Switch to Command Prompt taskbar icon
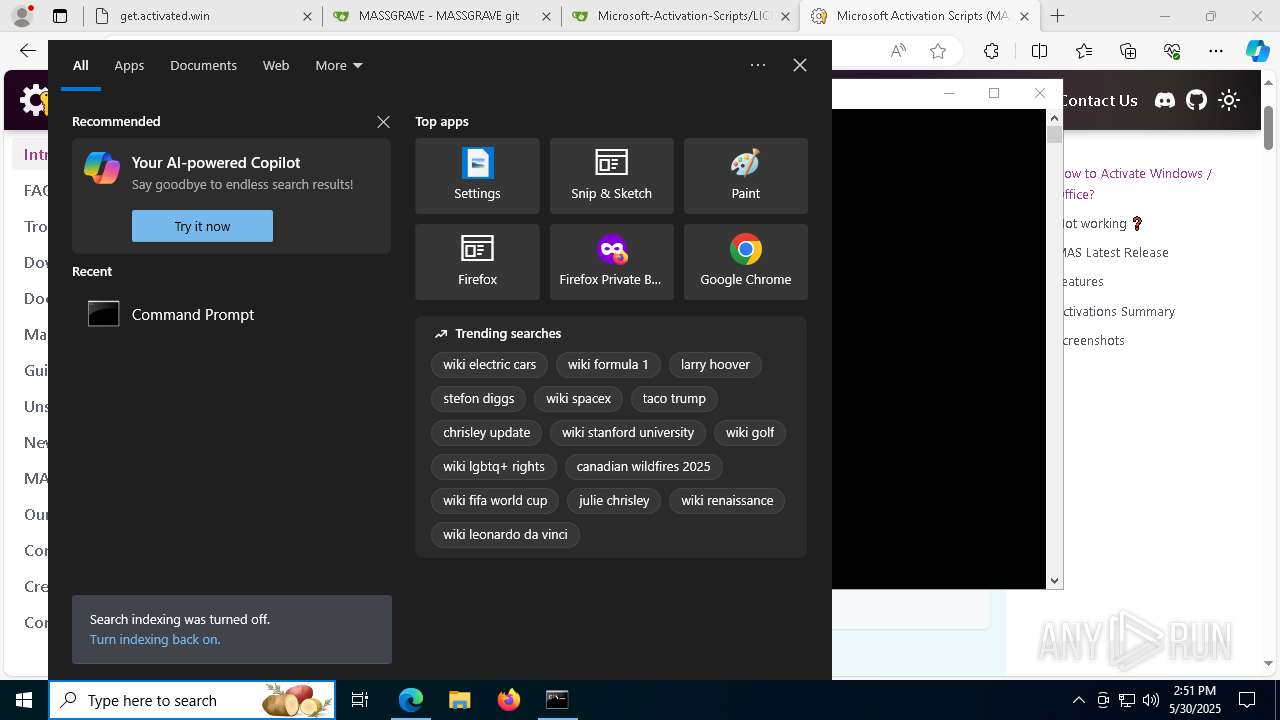Screen dimensions: 1280x720 pos(557,700)
